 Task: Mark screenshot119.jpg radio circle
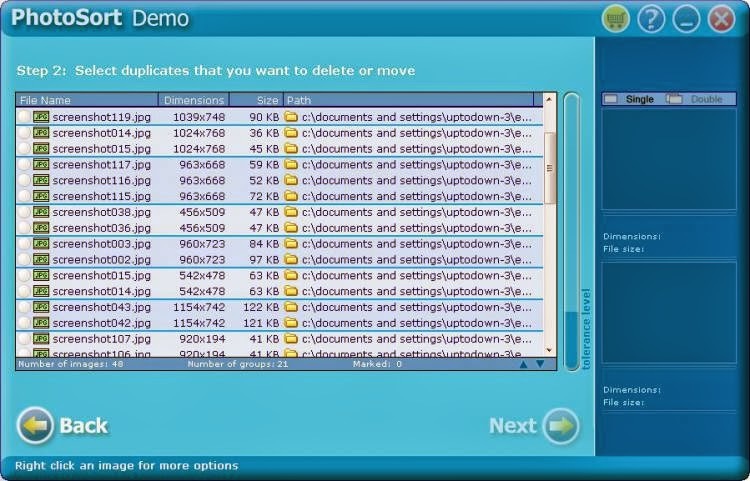point(24,117)
